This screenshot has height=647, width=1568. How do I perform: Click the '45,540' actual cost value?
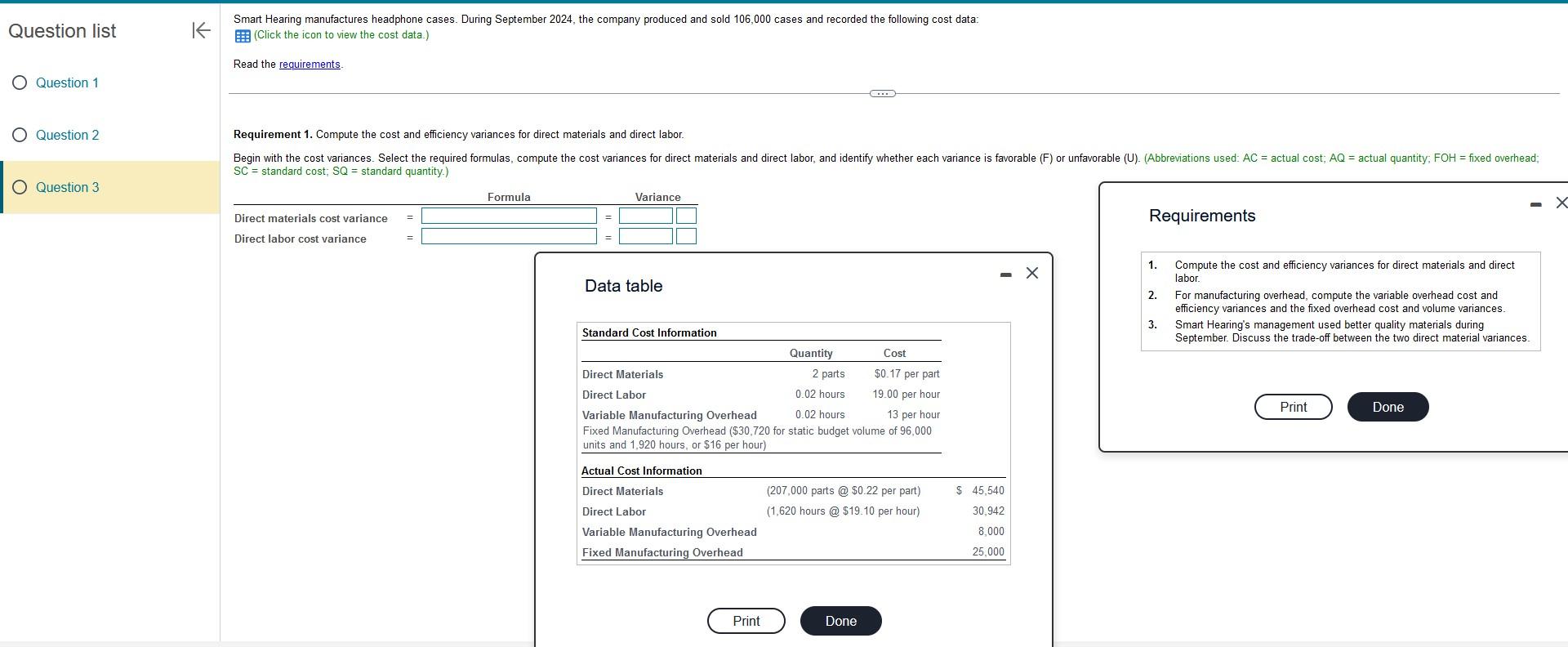pos(988,490)
